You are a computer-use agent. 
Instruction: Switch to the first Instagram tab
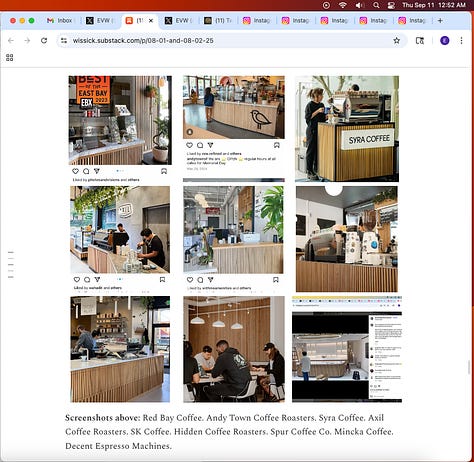pos(257,21)
